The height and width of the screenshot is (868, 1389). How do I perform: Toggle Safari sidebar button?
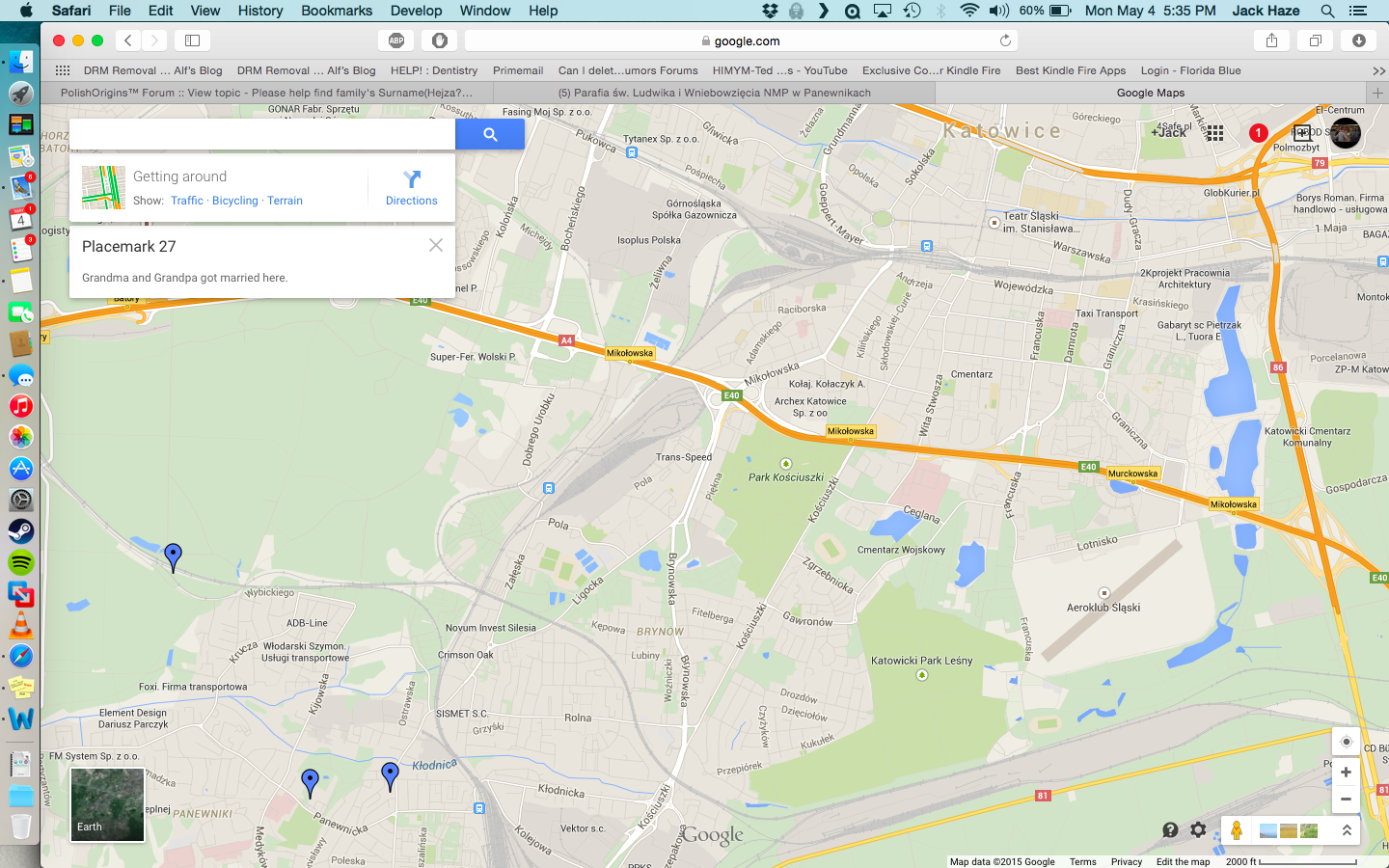click(x=192, y=41)
